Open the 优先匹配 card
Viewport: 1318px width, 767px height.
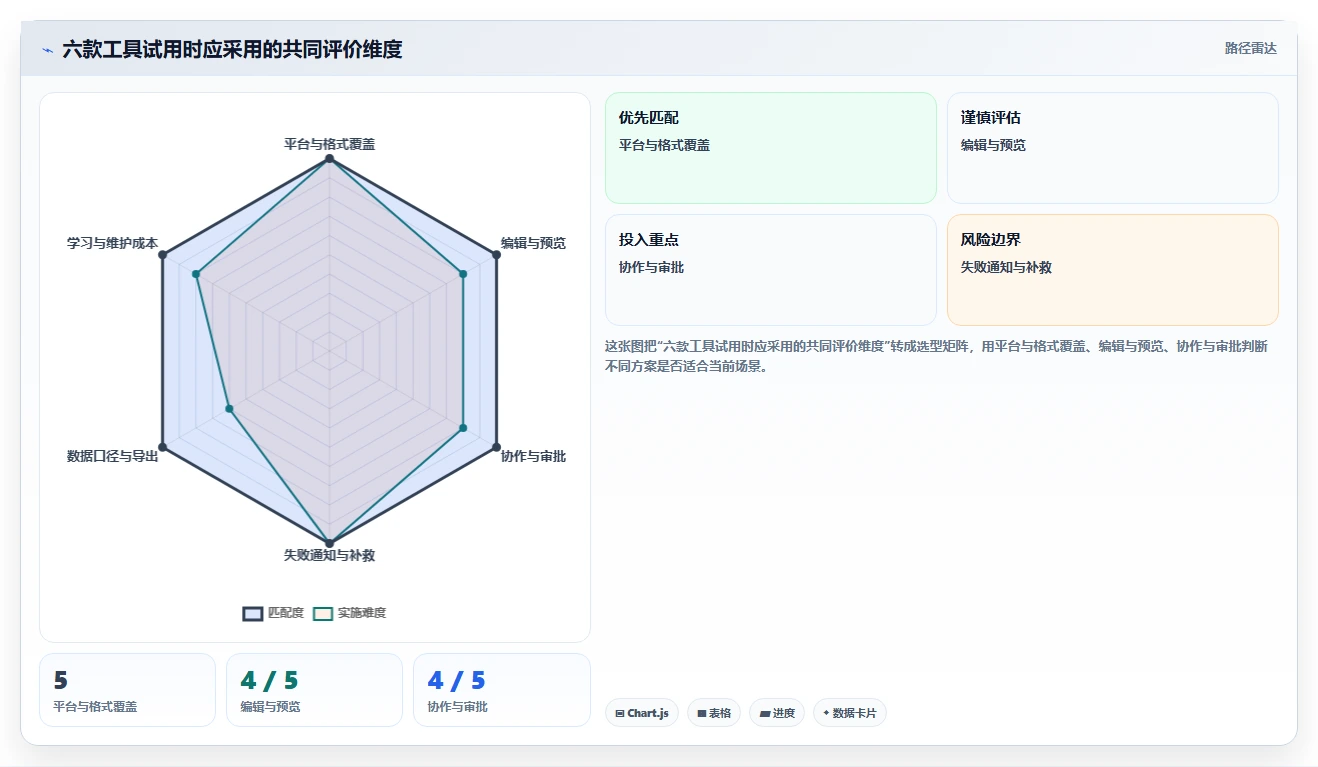770,148
